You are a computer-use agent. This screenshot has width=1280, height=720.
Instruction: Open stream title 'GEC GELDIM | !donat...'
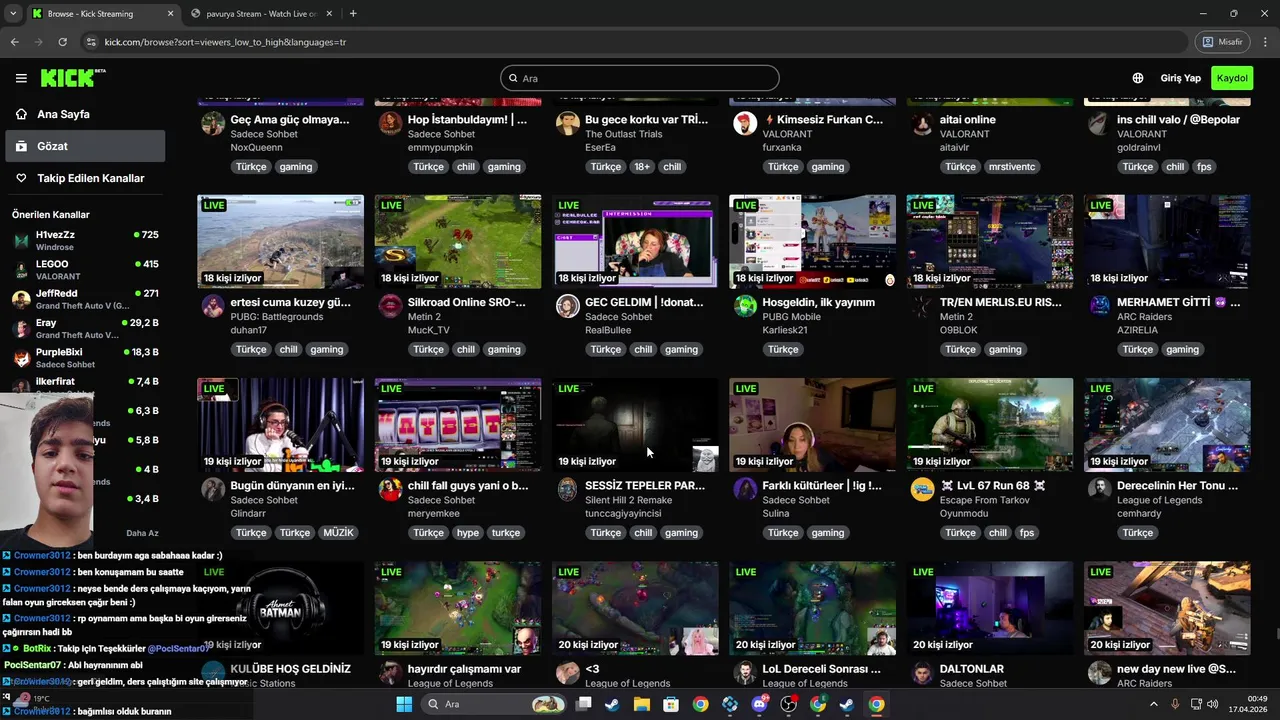point(644,302)
